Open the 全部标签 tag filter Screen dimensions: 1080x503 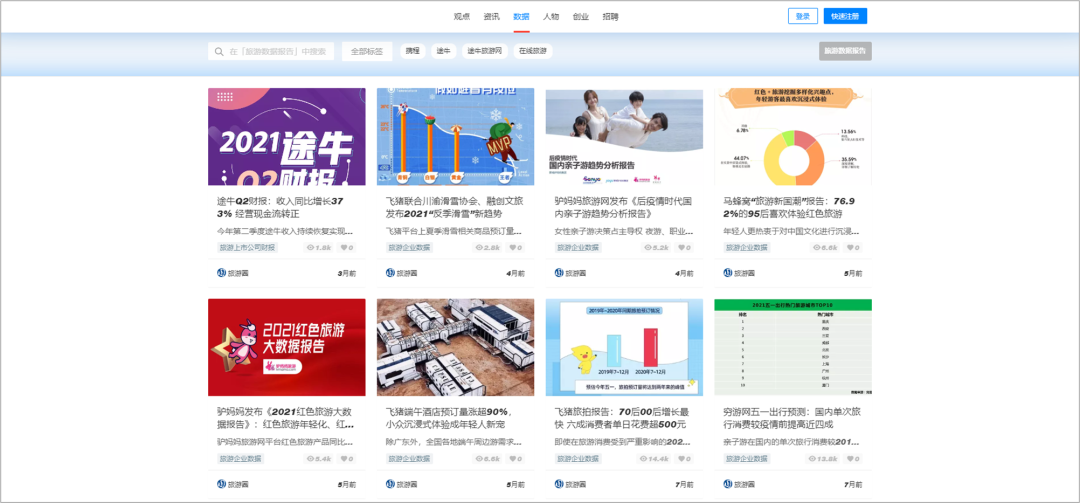coord(366,51)
